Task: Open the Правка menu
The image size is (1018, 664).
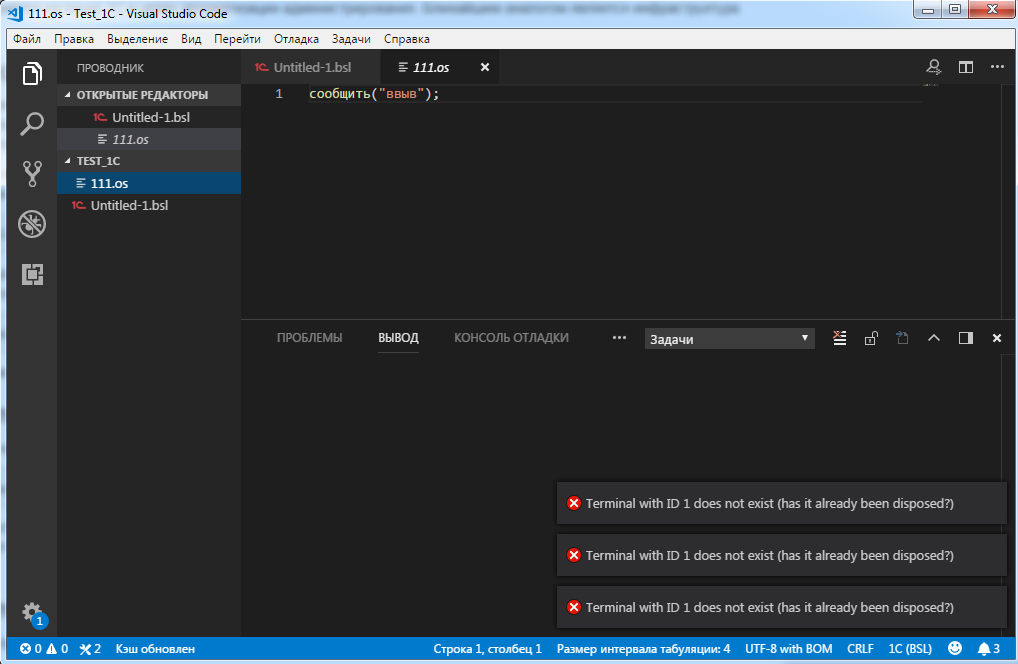Action: tap(73, 39)
